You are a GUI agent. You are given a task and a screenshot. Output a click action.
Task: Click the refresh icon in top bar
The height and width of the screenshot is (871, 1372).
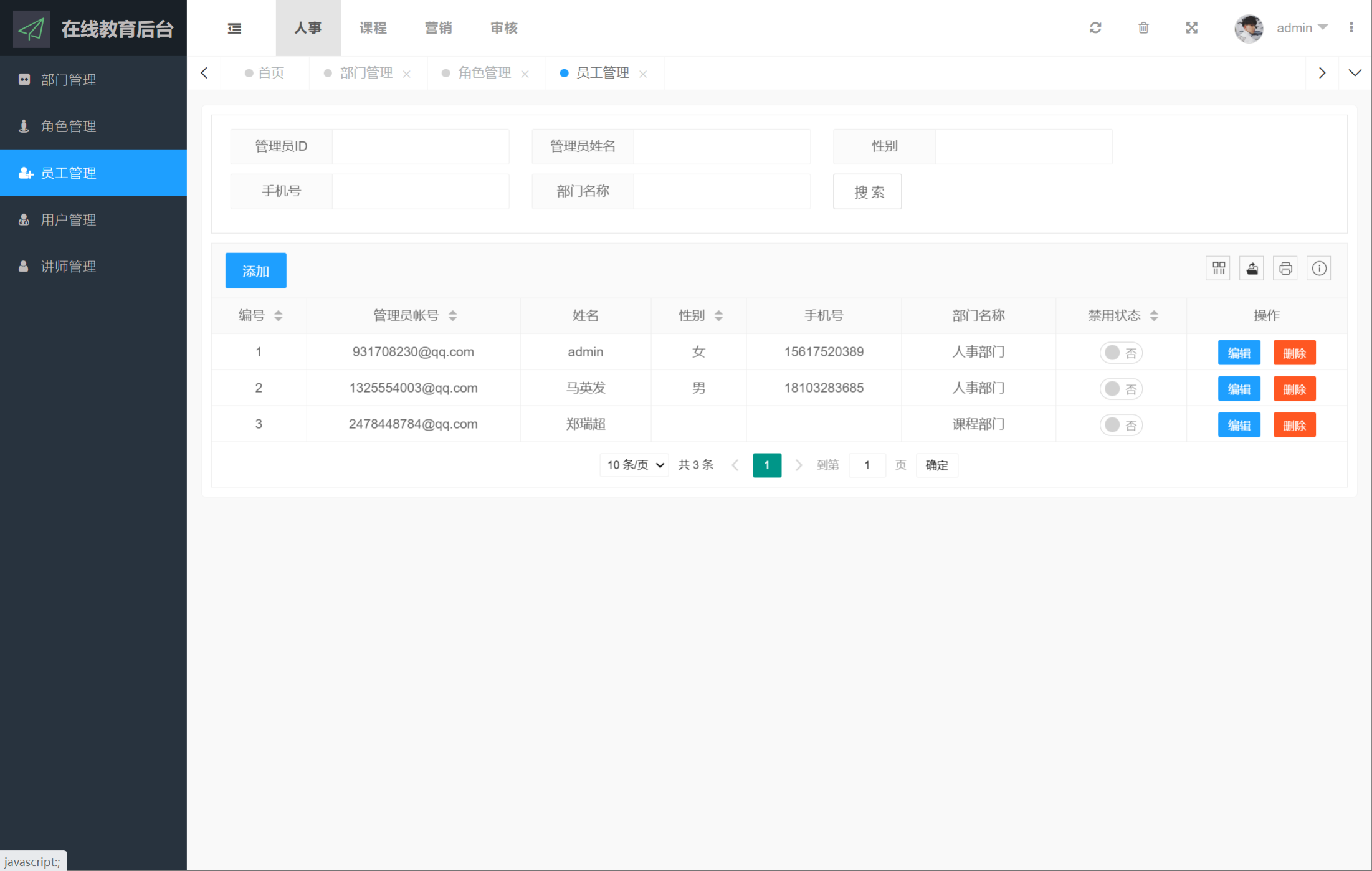click(1095, 28)
